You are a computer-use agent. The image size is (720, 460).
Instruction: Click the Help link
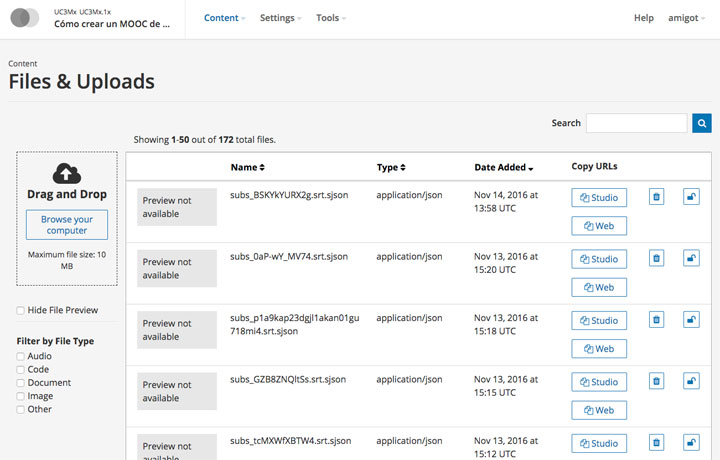644,18
